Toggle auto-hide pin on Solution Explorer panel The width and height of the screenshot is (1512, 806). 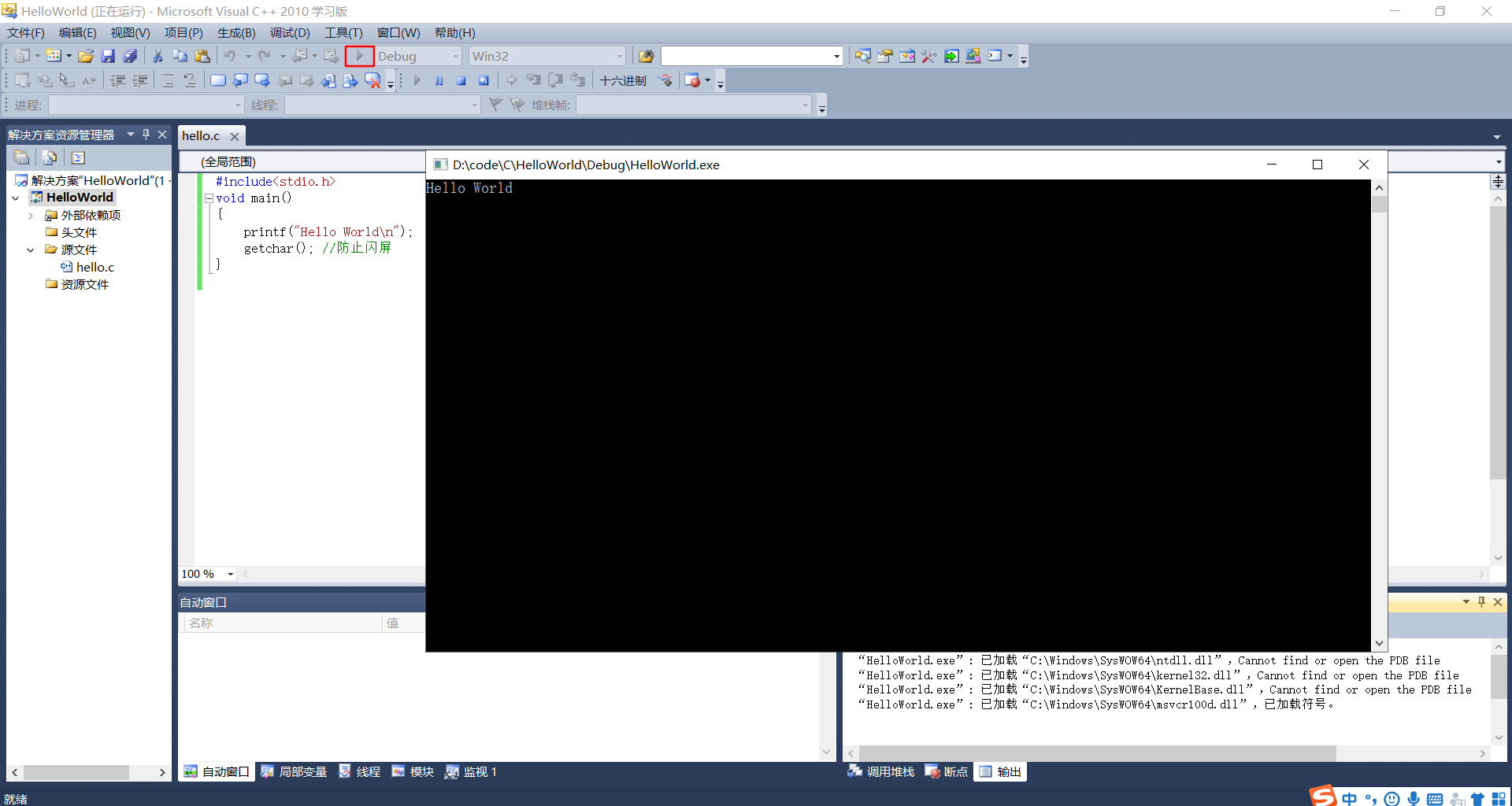[146, 135]
